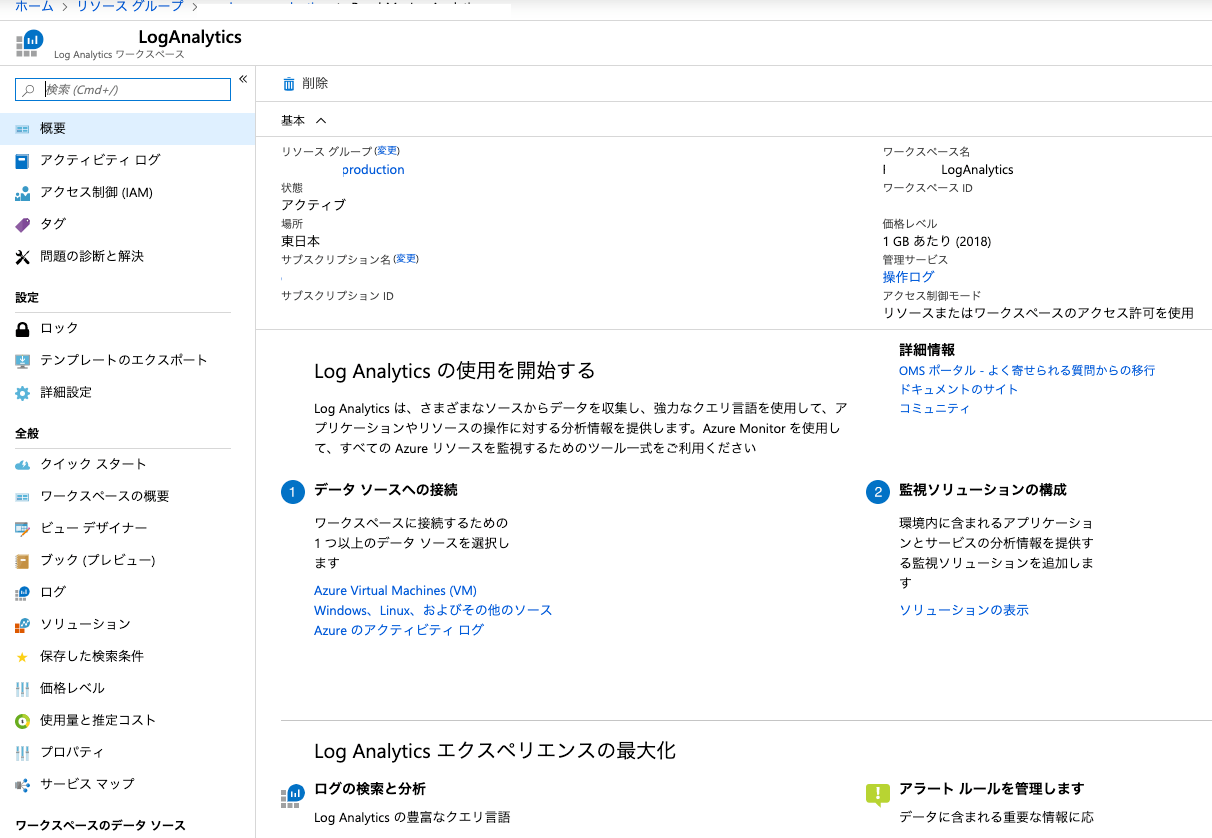Viewport: 1212px width, 838px height.
Task: Click 変更 next to サブスクリプション名
Action: click(x=406, y=259)
